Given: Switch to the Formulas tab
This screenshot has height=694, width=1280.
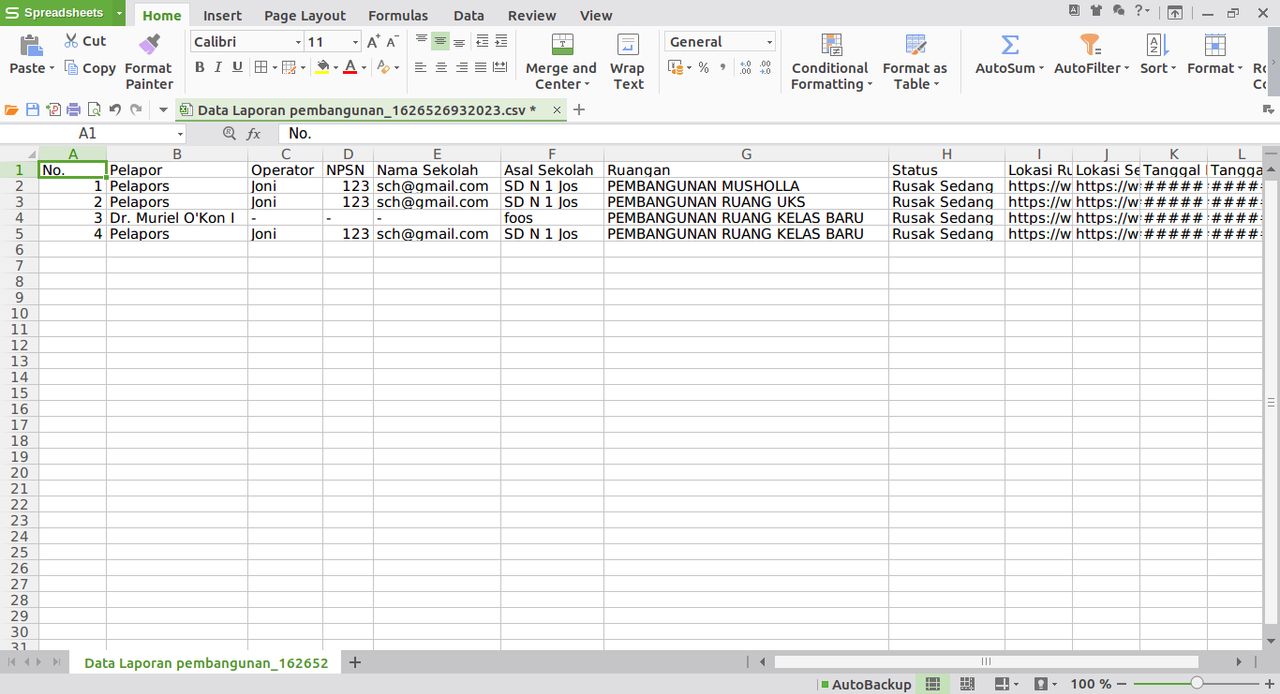Looking at the screenshot, I should coord(398,15).
